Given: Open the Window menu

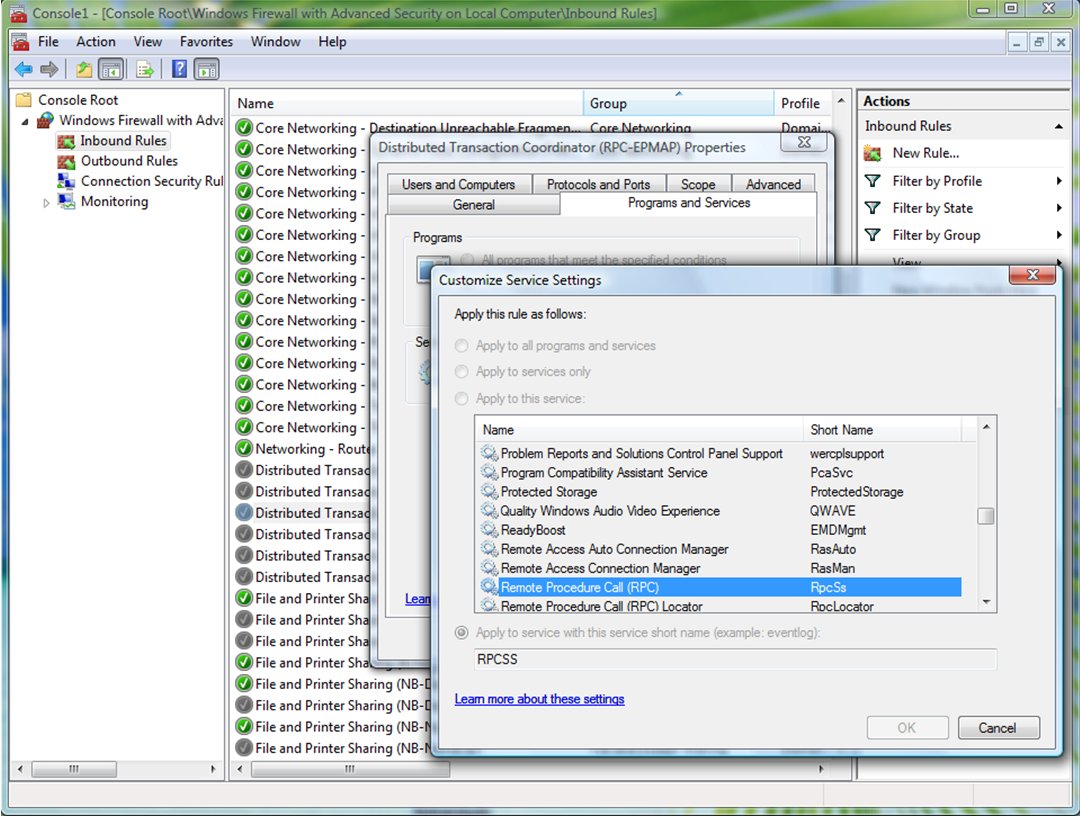Looking at the screenshot, I should [x=276, y=42].
